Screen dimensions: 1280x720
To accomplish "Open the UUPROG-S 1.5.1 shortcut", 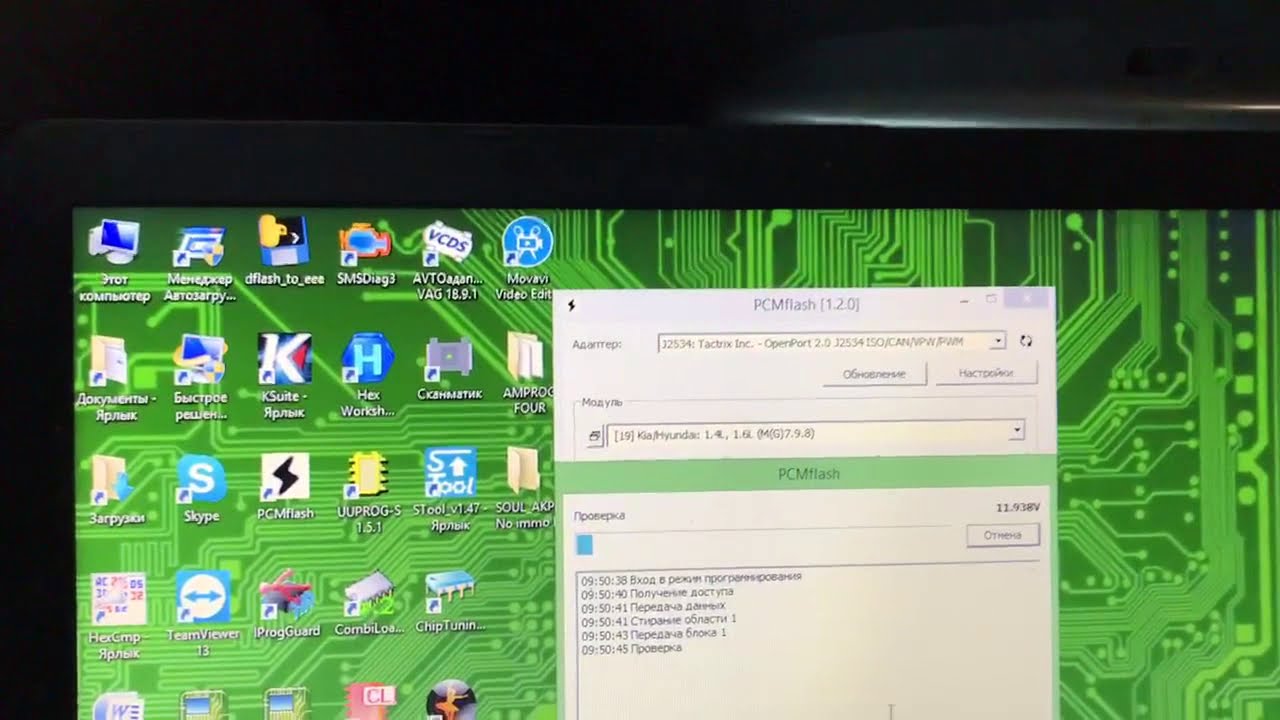I will click(x=368, y=494).
